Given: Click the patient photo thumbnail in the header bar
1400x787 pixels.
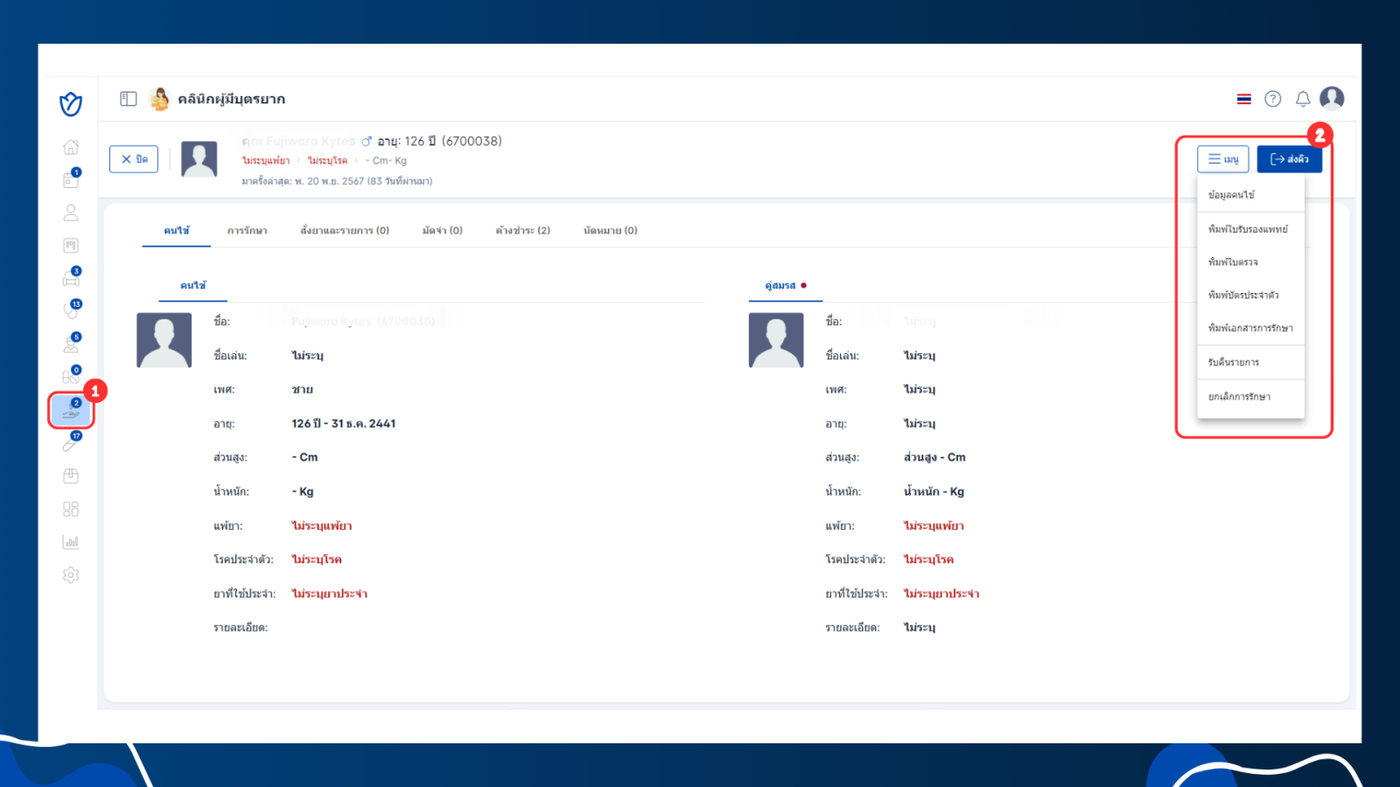Looking at the screenshot, I should point(199,159).
